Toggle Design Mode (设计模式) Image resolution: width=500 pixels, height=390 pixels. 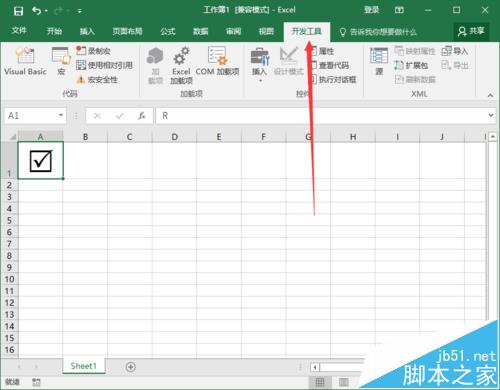pyautogui.click(x=289, y=61)
